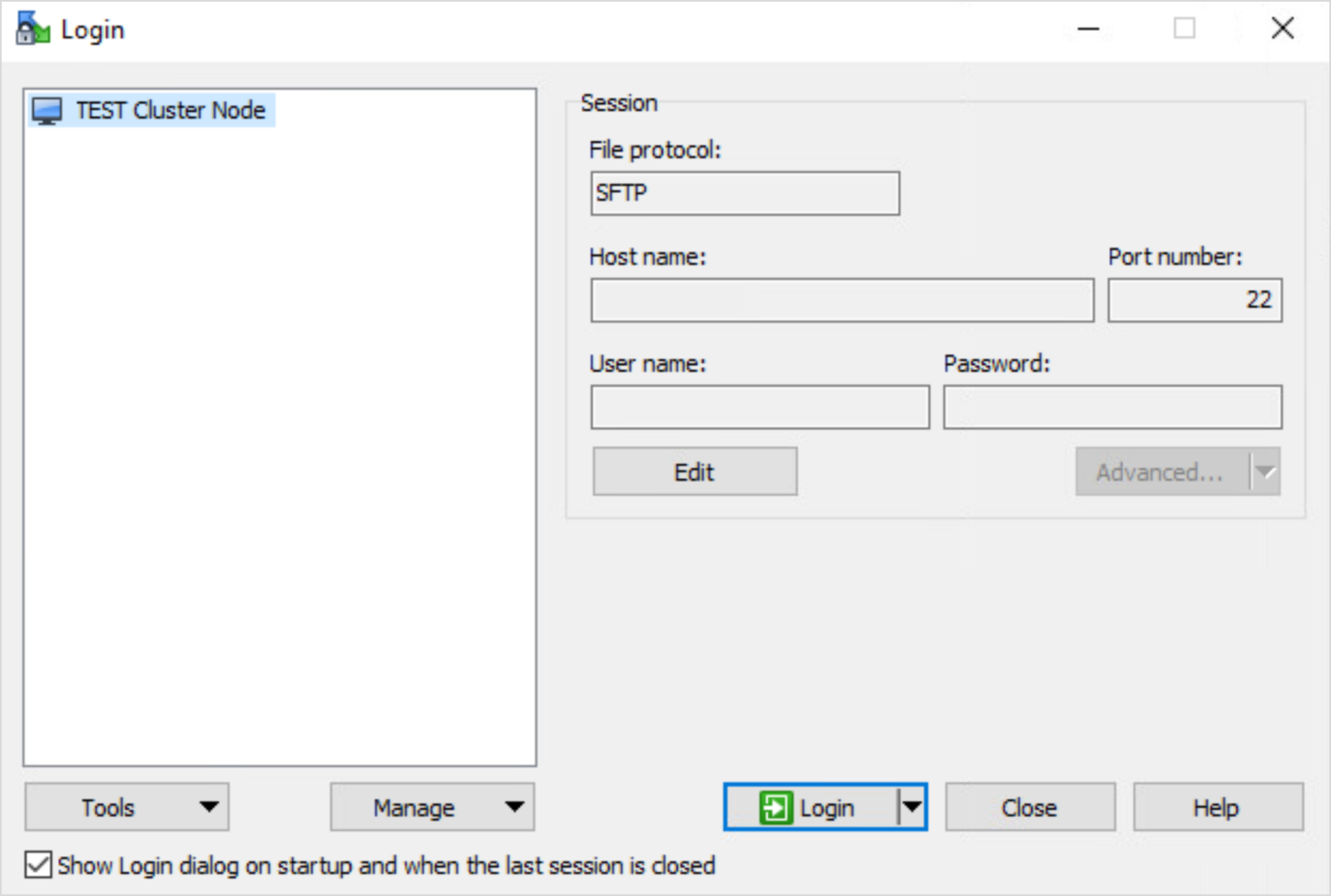Expand the Login button dropdown arrow
1331x896 pixels.
coord(912,808)
